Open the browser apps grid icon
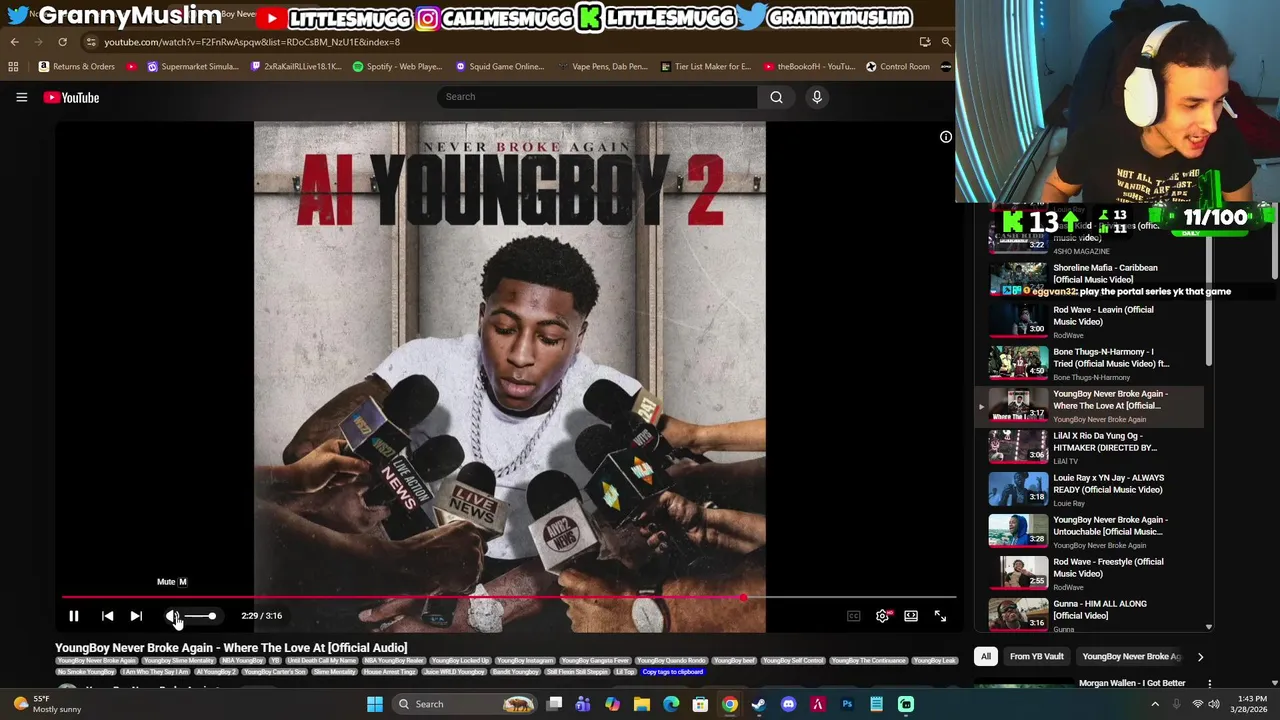 [x=13, y=67]
